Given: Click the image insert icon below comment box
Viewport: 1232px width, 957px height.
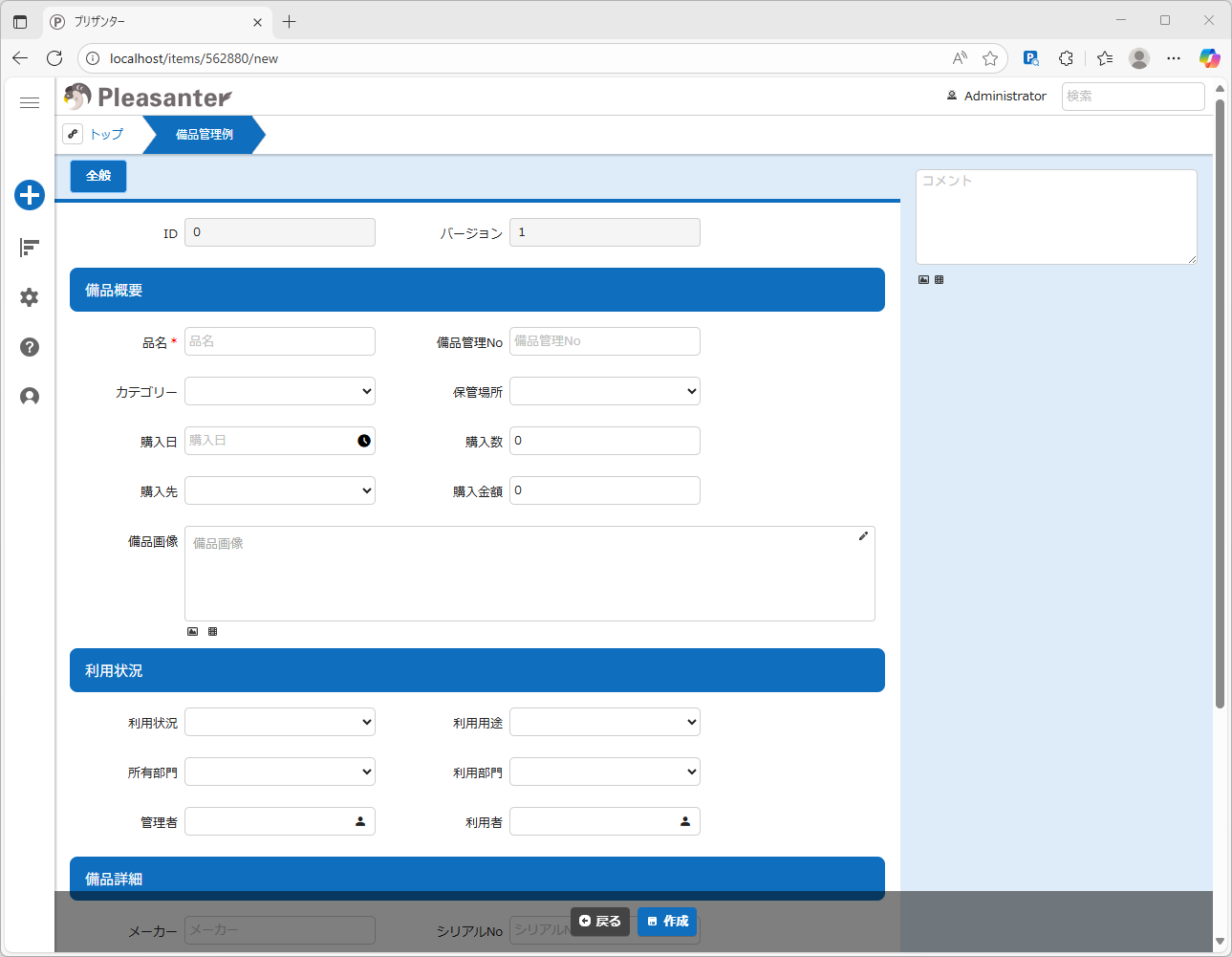Looking at the screenshot, I should 923,280.
